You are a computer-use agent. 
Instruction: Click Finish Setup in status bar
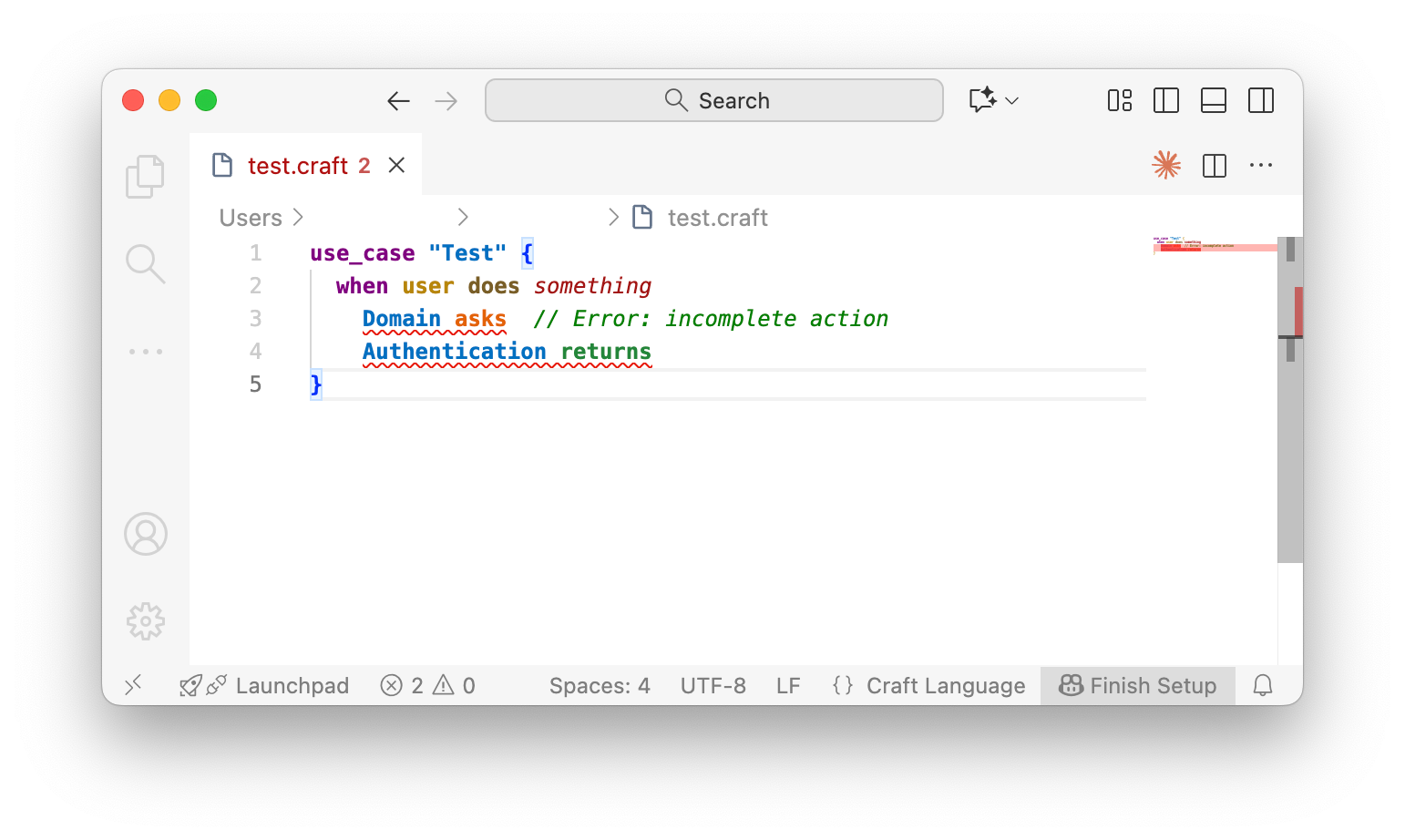click(1138, 685)
